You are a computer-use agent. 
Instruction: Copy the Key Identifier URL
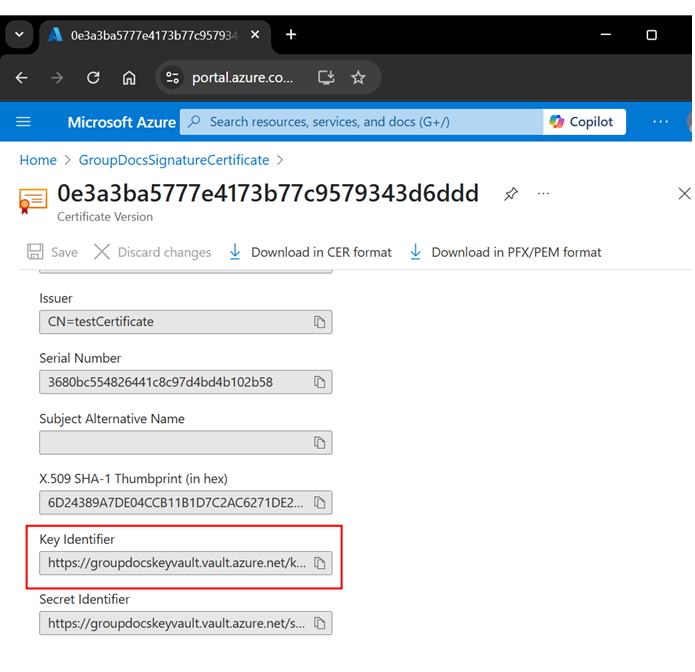tap(320, 563)
